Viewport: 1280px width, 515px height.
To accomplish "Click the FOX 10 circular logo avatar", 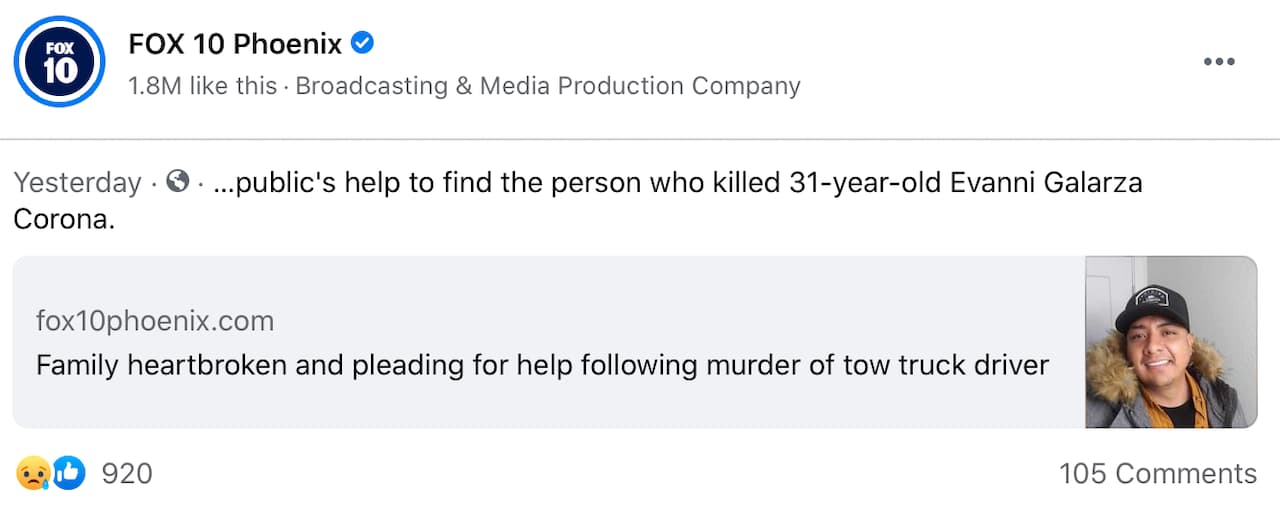I will coord(60,61).
